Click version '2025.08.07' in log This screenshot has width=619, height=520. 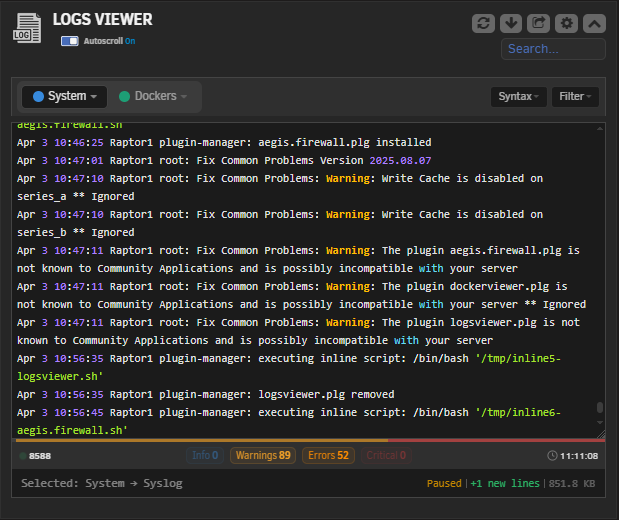(400, 160)
